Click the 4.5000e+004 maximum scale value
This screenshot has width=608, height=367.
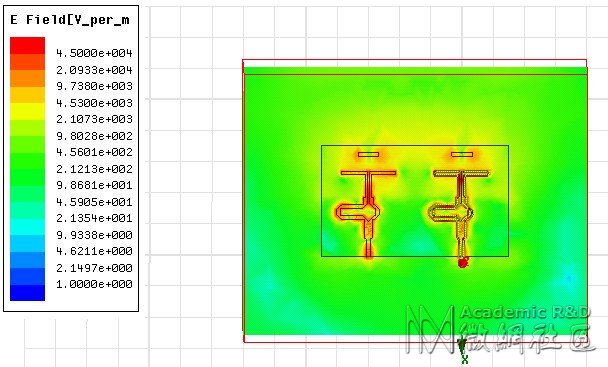[94, 53]
